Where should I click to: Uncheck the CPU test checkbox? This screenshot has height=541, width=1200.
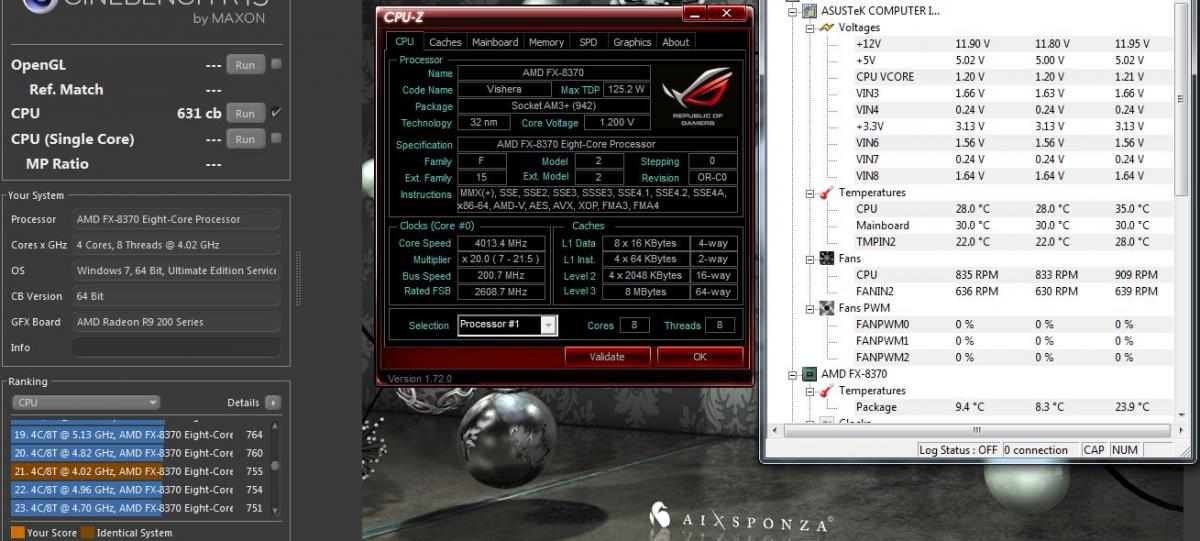coord(276,112)
